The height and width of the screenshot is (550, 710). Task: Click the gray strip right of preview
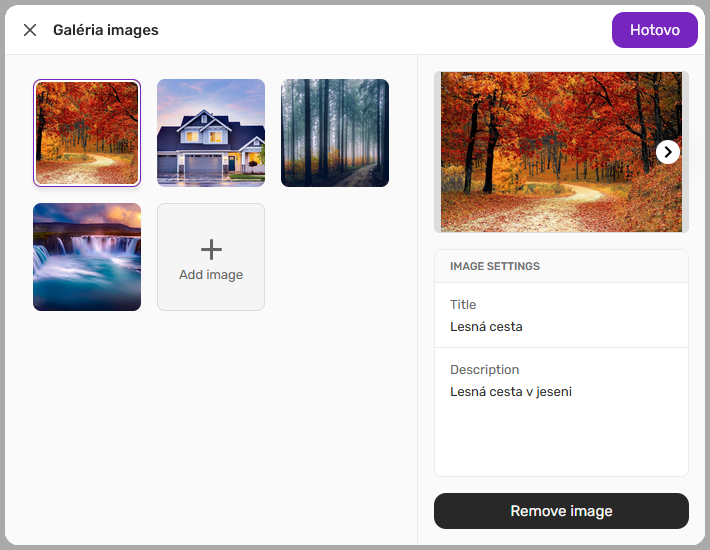pyautogui.click(x=685, y=200)
